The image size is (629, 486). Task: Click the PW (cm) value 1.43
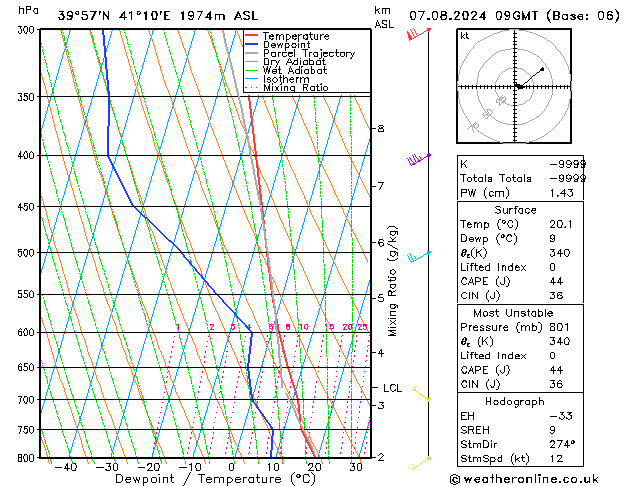(x=562, y=193)
